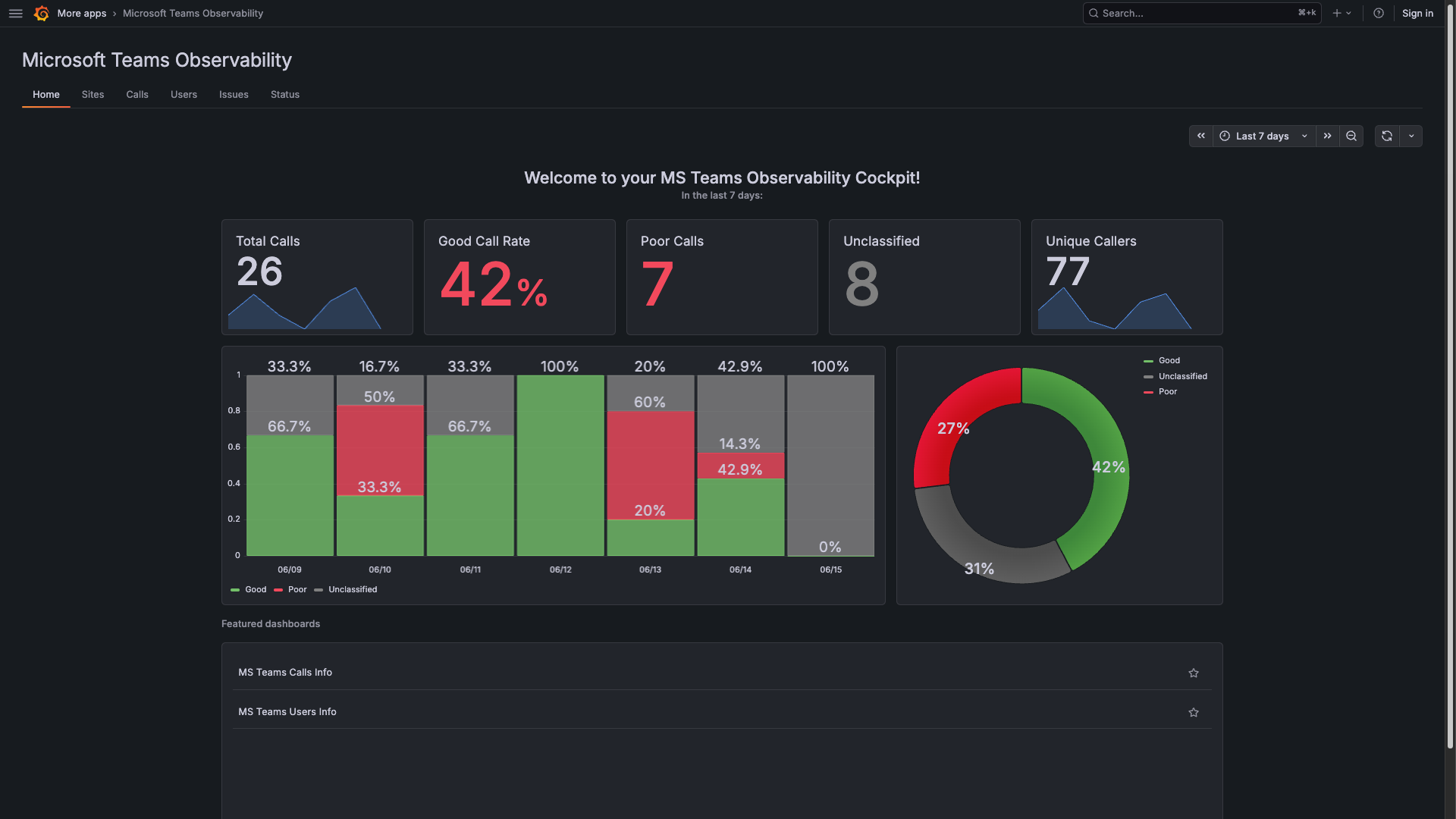The width and height of the screenshot is (1456, 819).
Task: Click the Total Calls sparkline graph
Action: [305, 309]
